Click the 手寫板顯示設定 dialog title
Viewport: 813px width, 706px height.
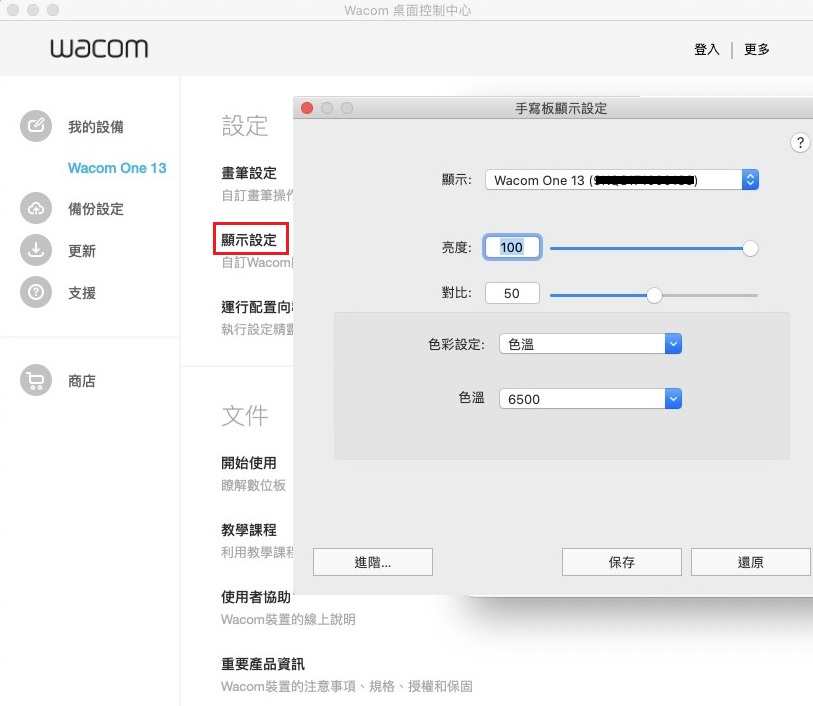561,108
